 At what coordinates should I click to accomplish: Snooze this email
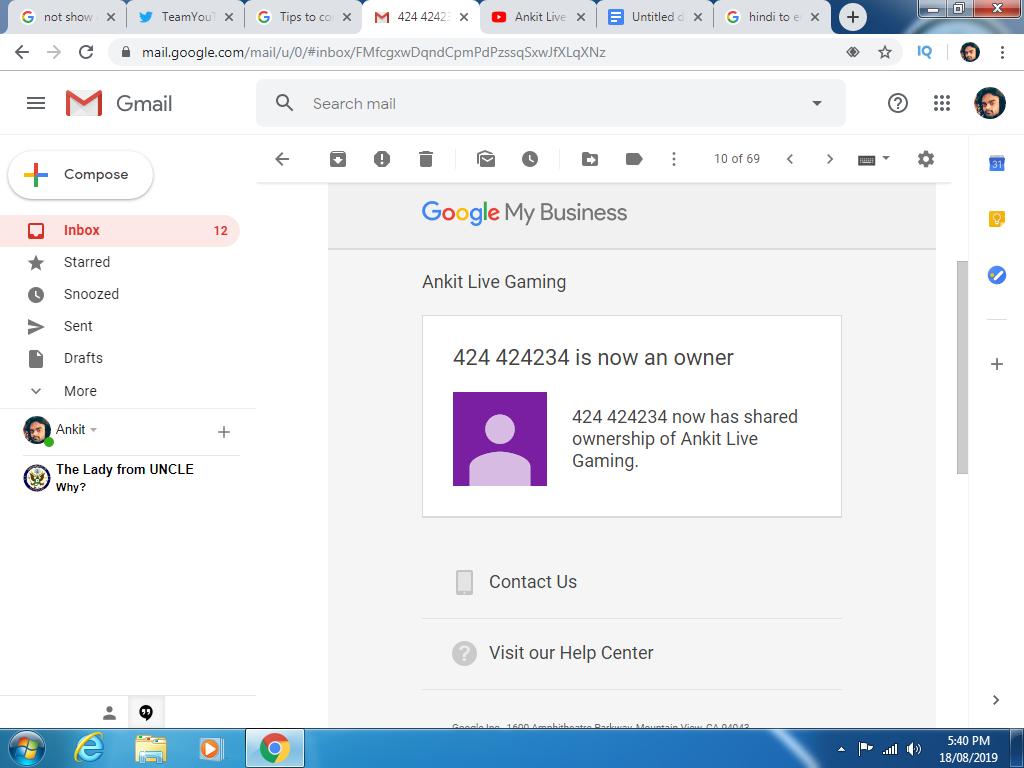530,159
